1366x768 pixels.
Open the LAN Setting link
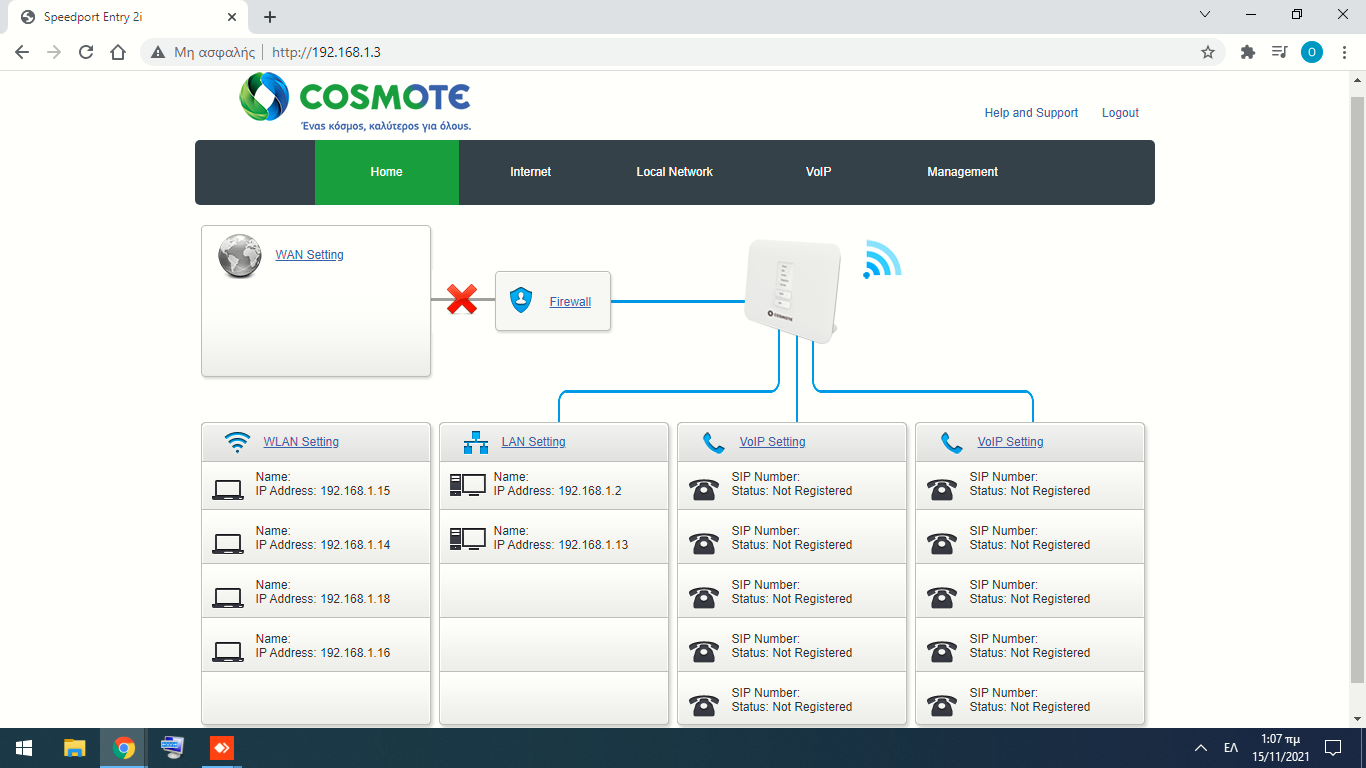[x=533, y=442]
